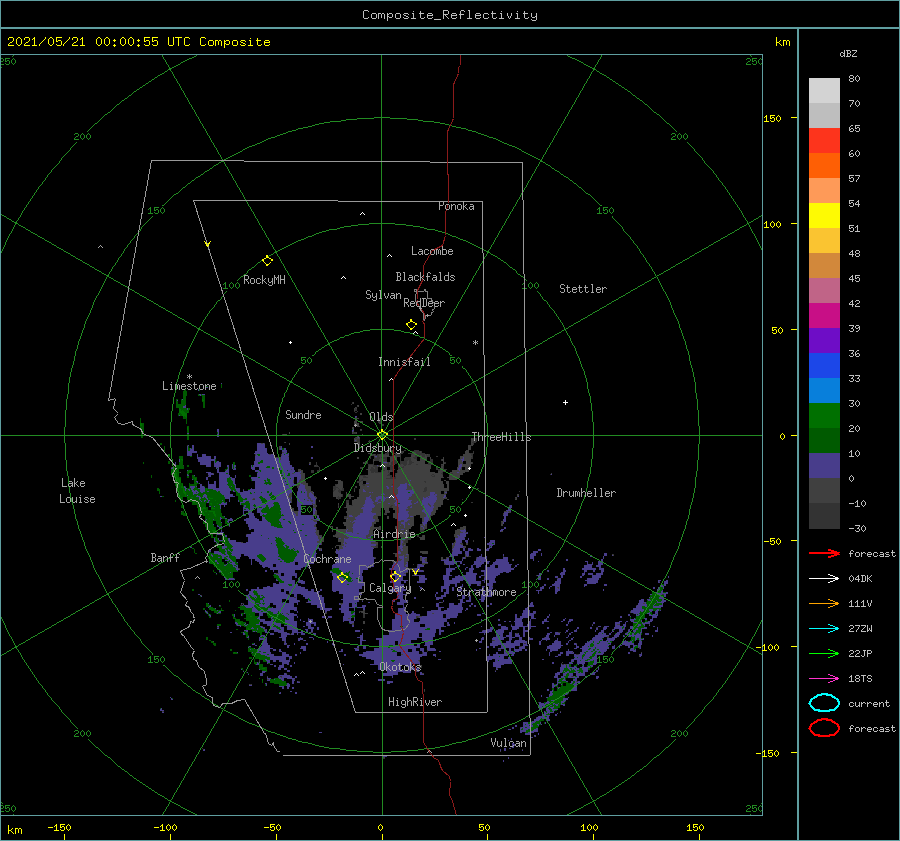Click the yellow km label at top right
Viewport: 900px width, 841px height.
(x=783, y=42)
